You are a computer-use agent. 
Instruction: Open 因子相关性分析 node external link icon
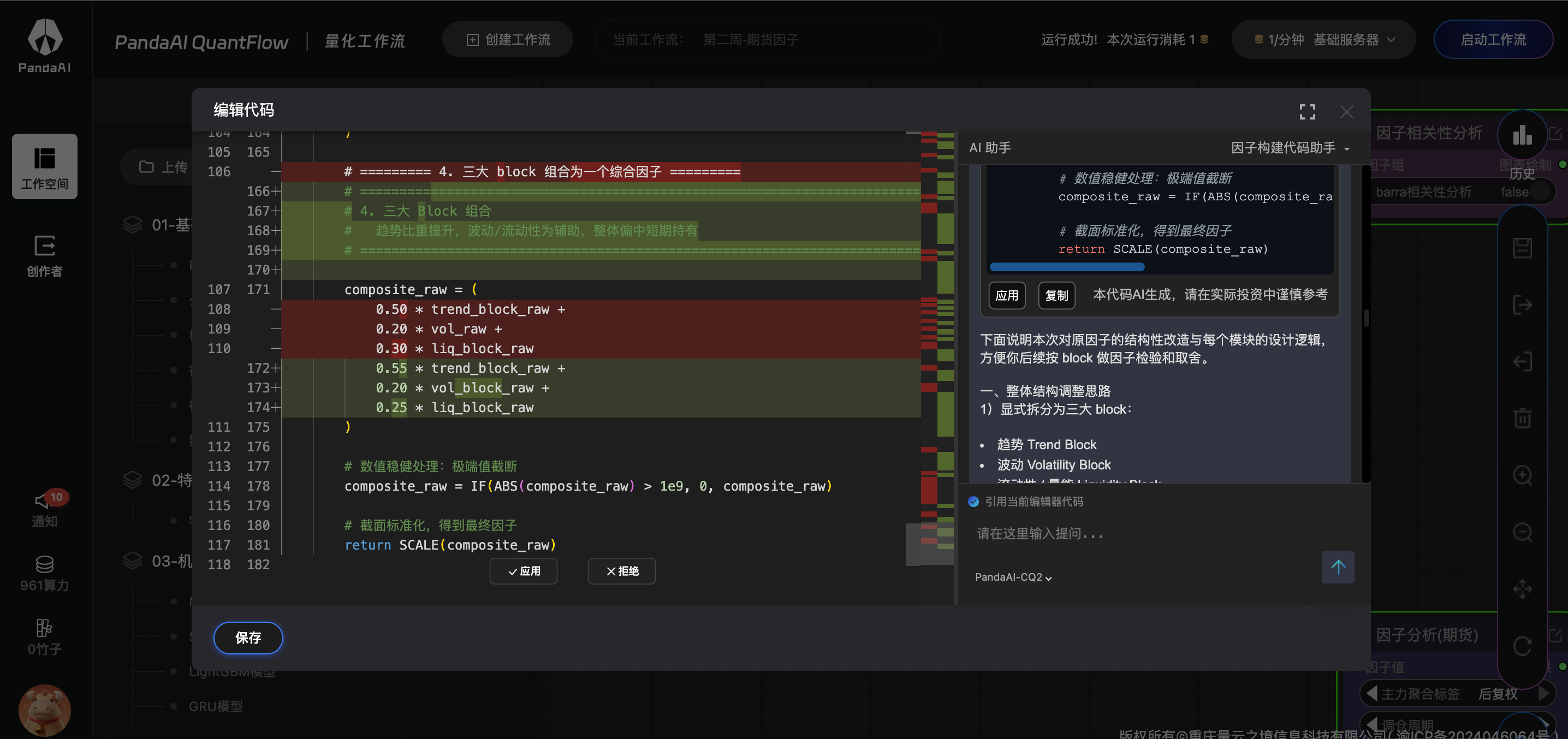(1555, 133)
